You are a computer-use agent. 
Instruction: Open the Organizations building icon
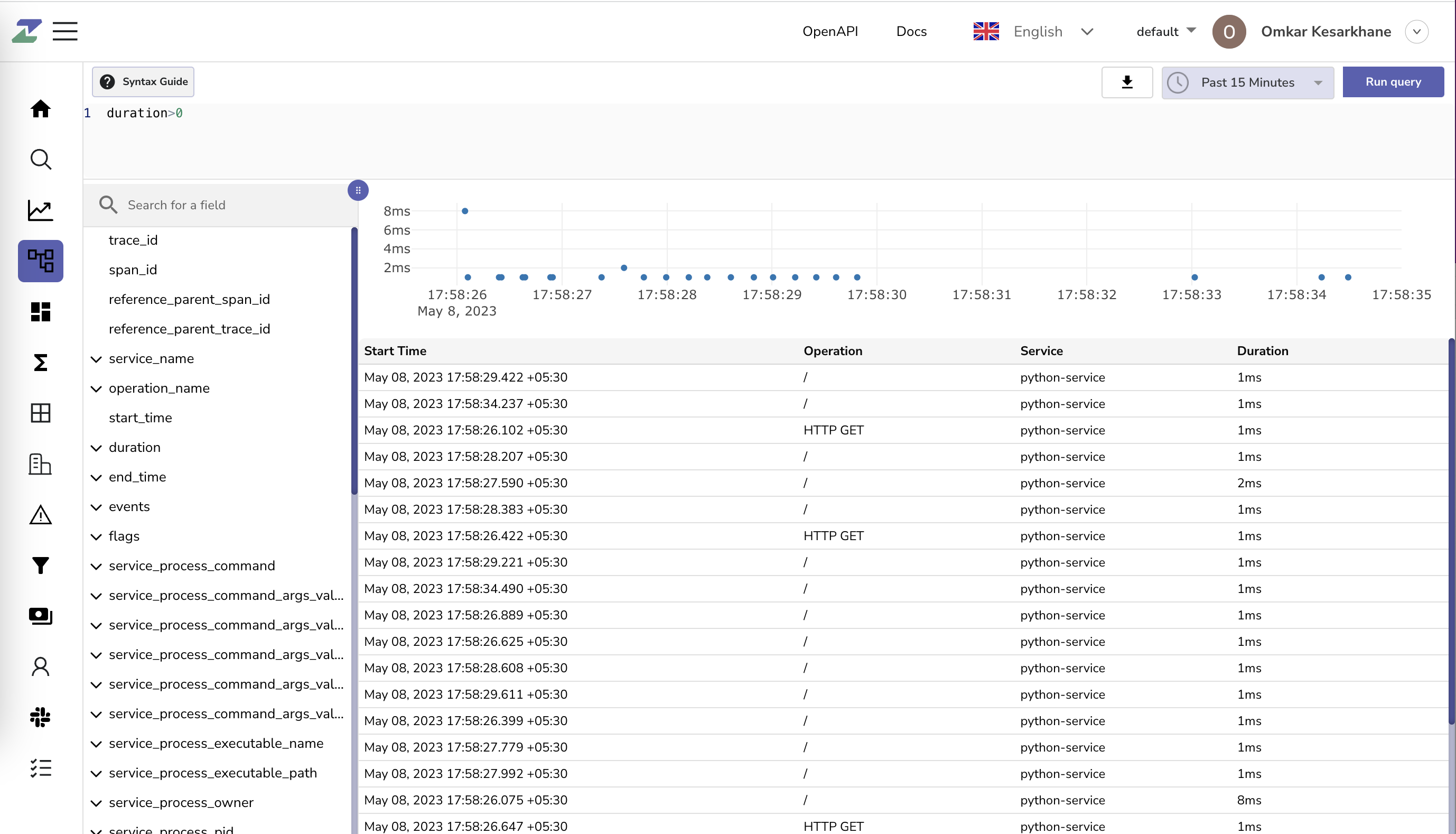(x=41, y=464)
